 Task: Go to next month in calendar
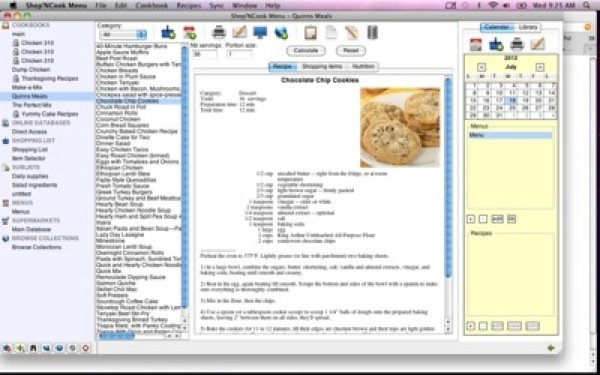point(540,67)
